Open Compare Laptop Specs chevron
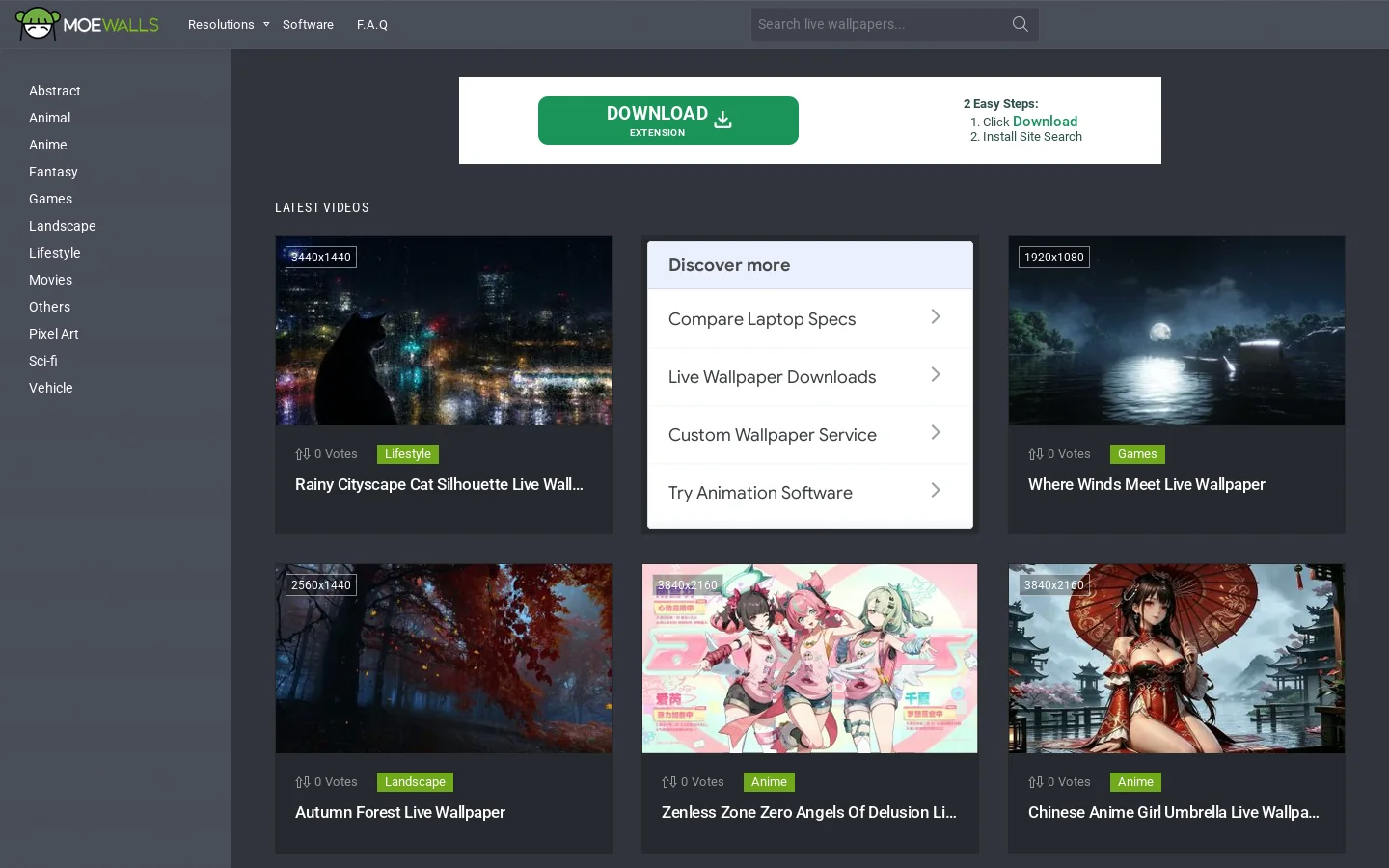1389x868 pixels. click(x=935, y=317)
